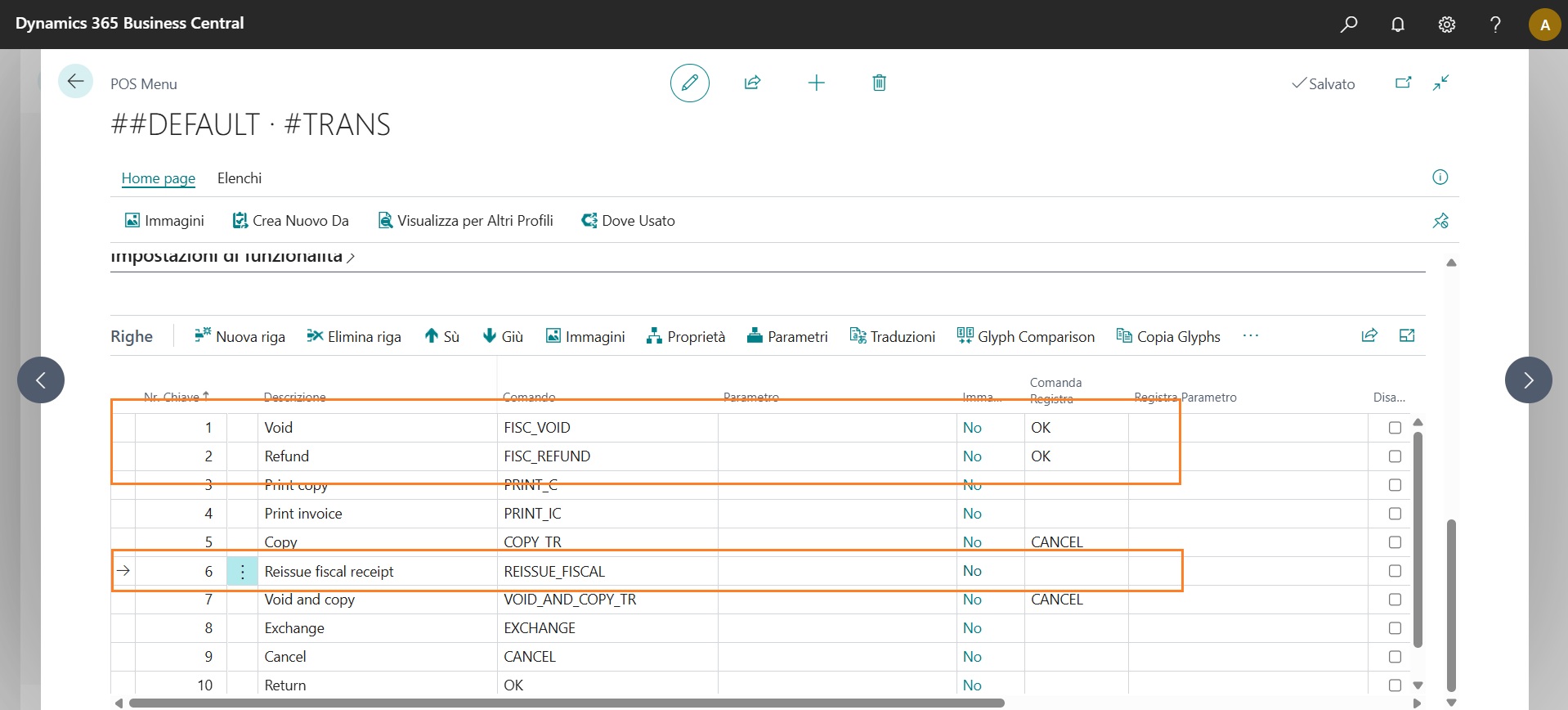Screen dimensions: 1568x710
Task: Click the Nuova riga button
Action: 240,336
